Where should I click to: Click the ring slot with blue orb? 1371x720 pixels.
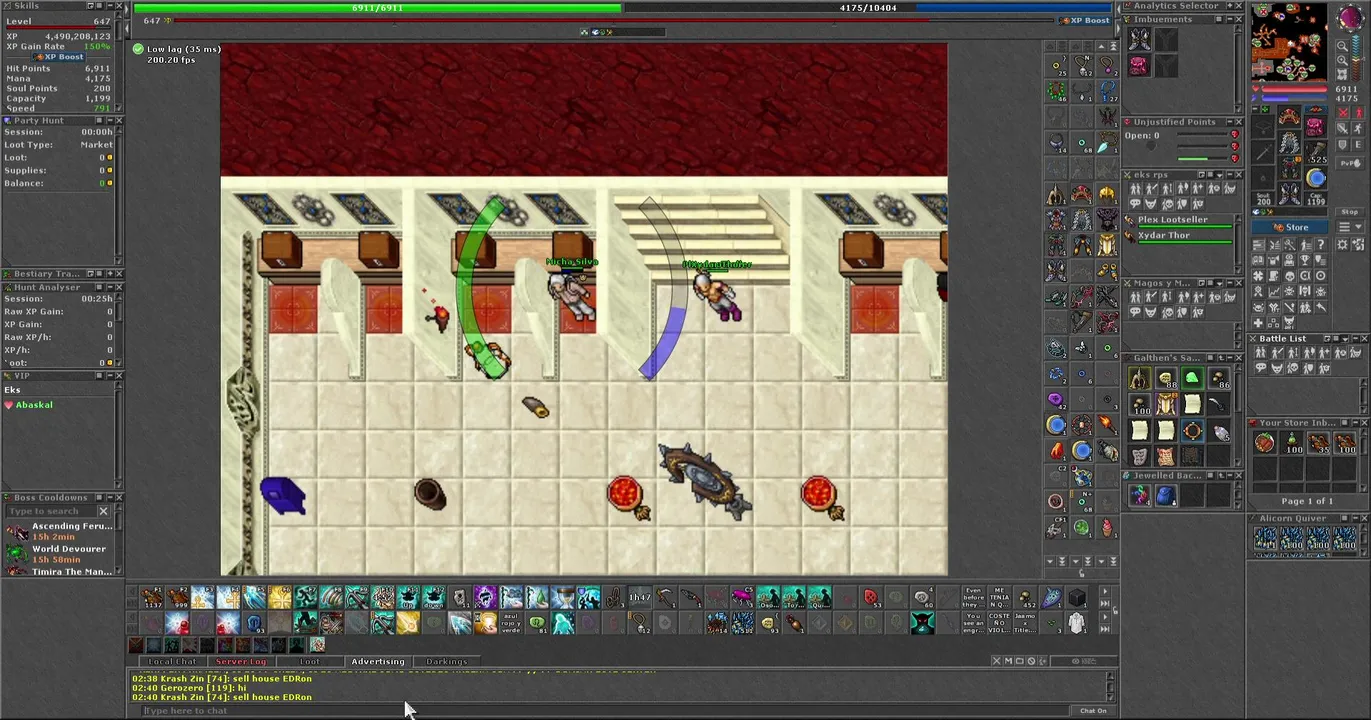pyautogui.click(x=1315, y=179)
